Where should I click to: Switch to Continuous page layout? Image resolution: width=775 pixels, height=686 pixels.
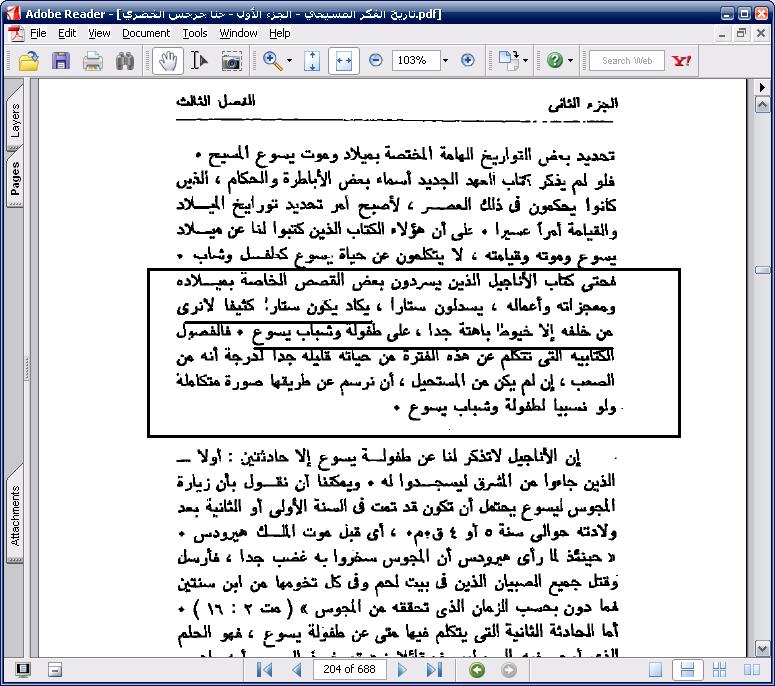[687, 670]
